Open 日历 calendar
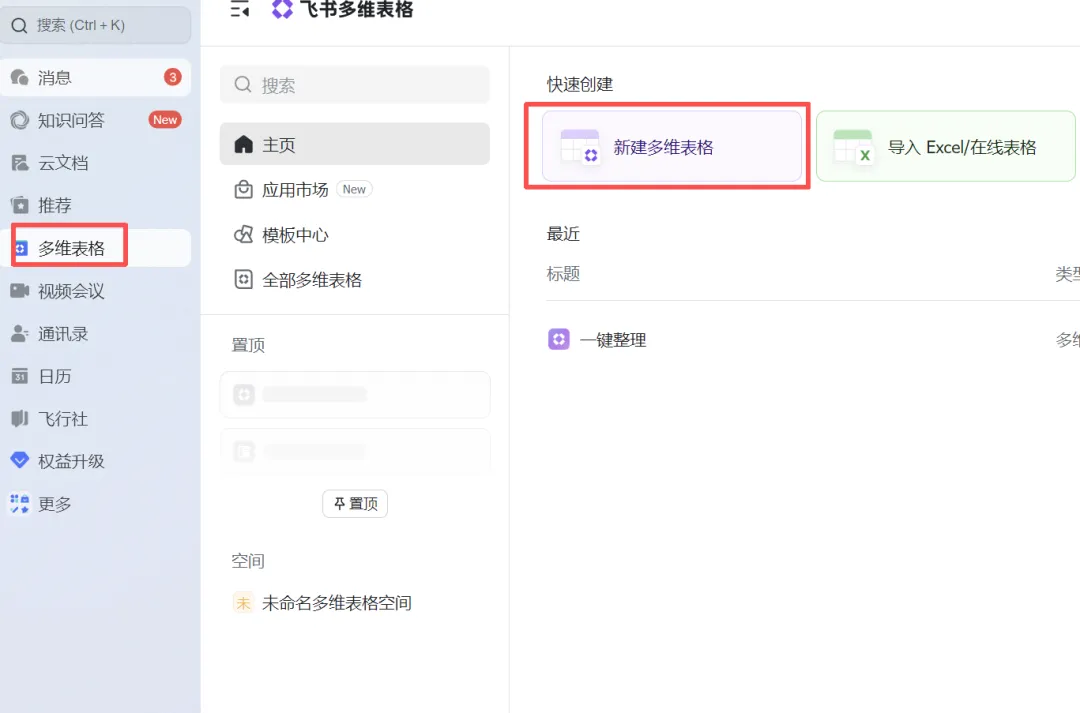1080x713 pixels. tap(96, 376)
